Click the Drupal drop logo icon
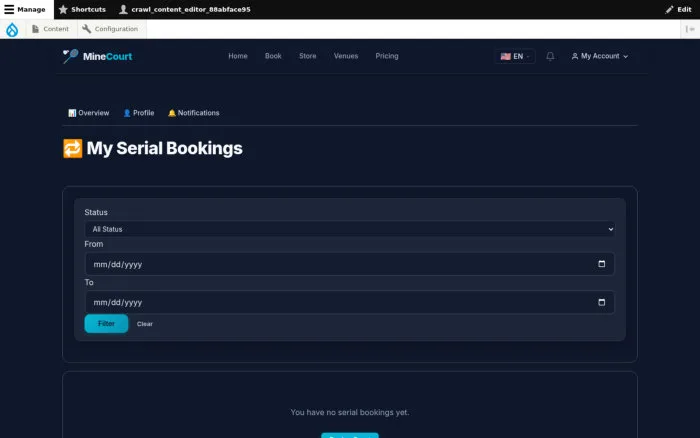Image resolution: width=700 pixels, height=438 pixels. coord(12,29)
